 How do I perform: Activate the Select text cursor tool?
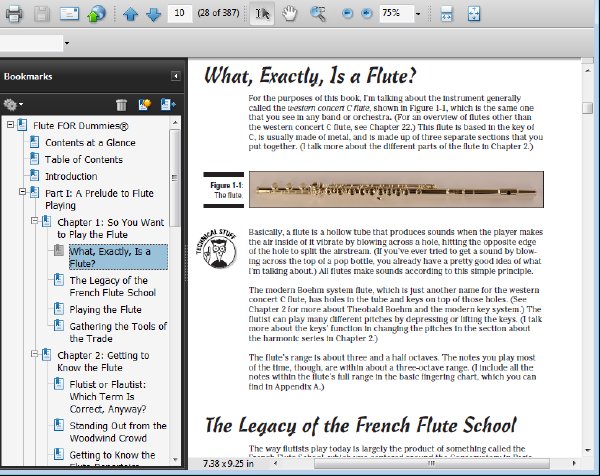pyautogui.click(x=262, y=14)
